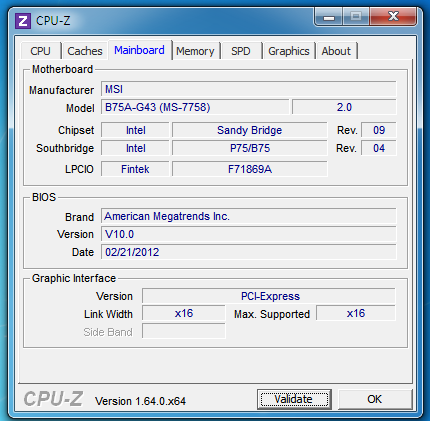
Task: Click the Link Width label
Action: coord(108,314)
